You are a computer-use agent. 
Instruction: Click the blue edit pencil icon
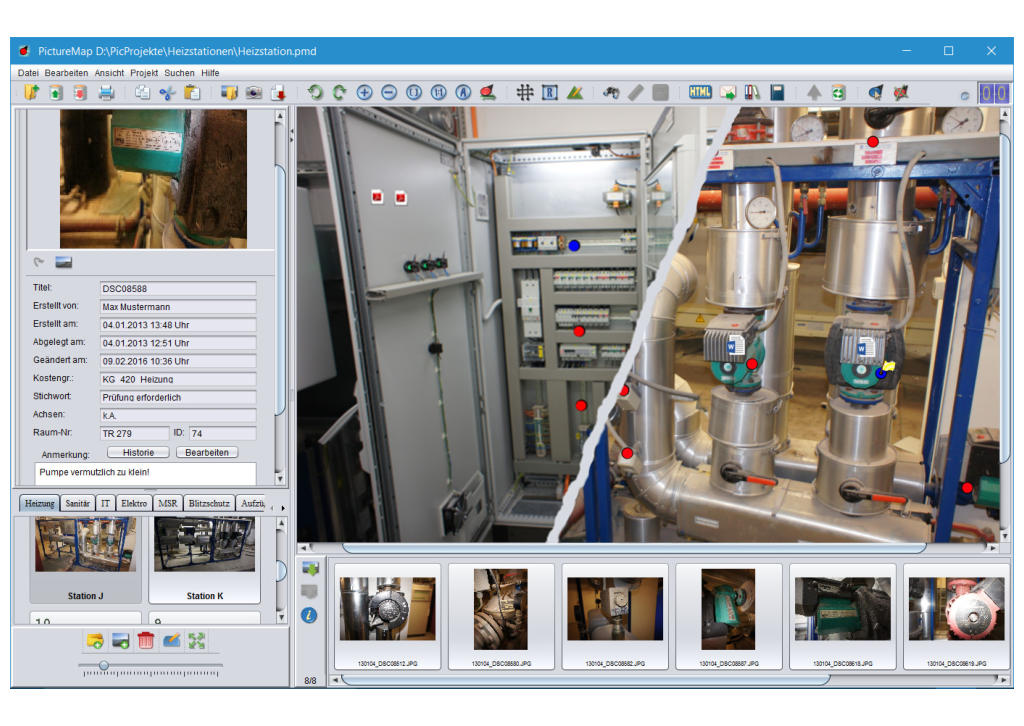[171, 641]
